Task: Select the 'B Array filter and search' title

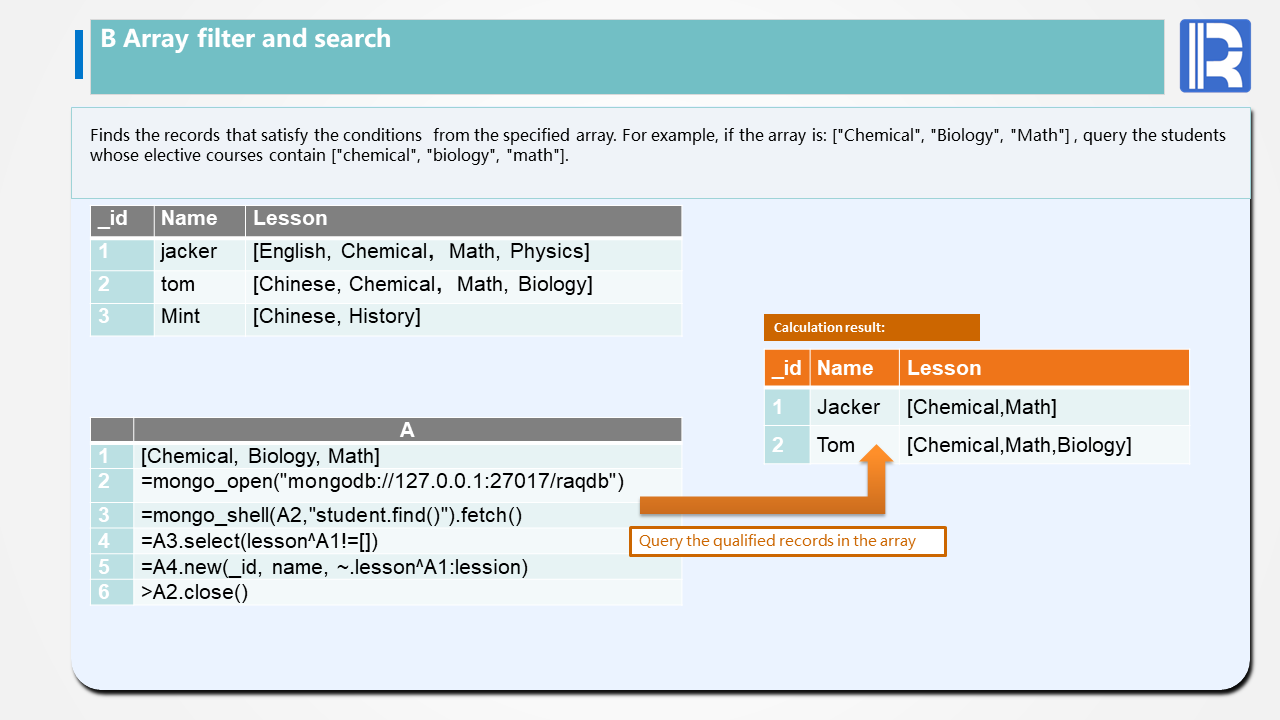Action: (246, 39)
